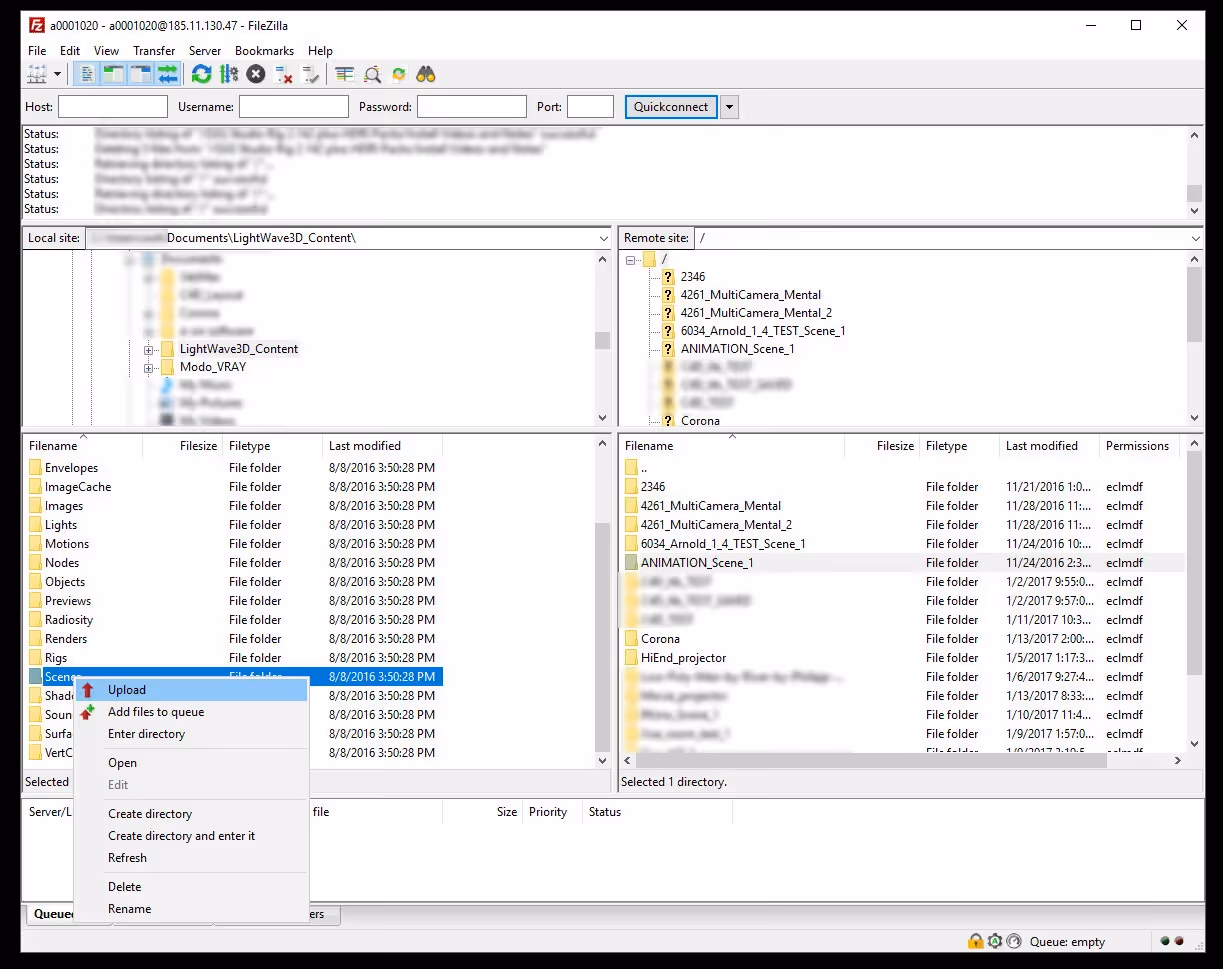This screenshot has height=969, width=1223.
Task: Choose Upload from the context menu
Action: click(129, 689)
